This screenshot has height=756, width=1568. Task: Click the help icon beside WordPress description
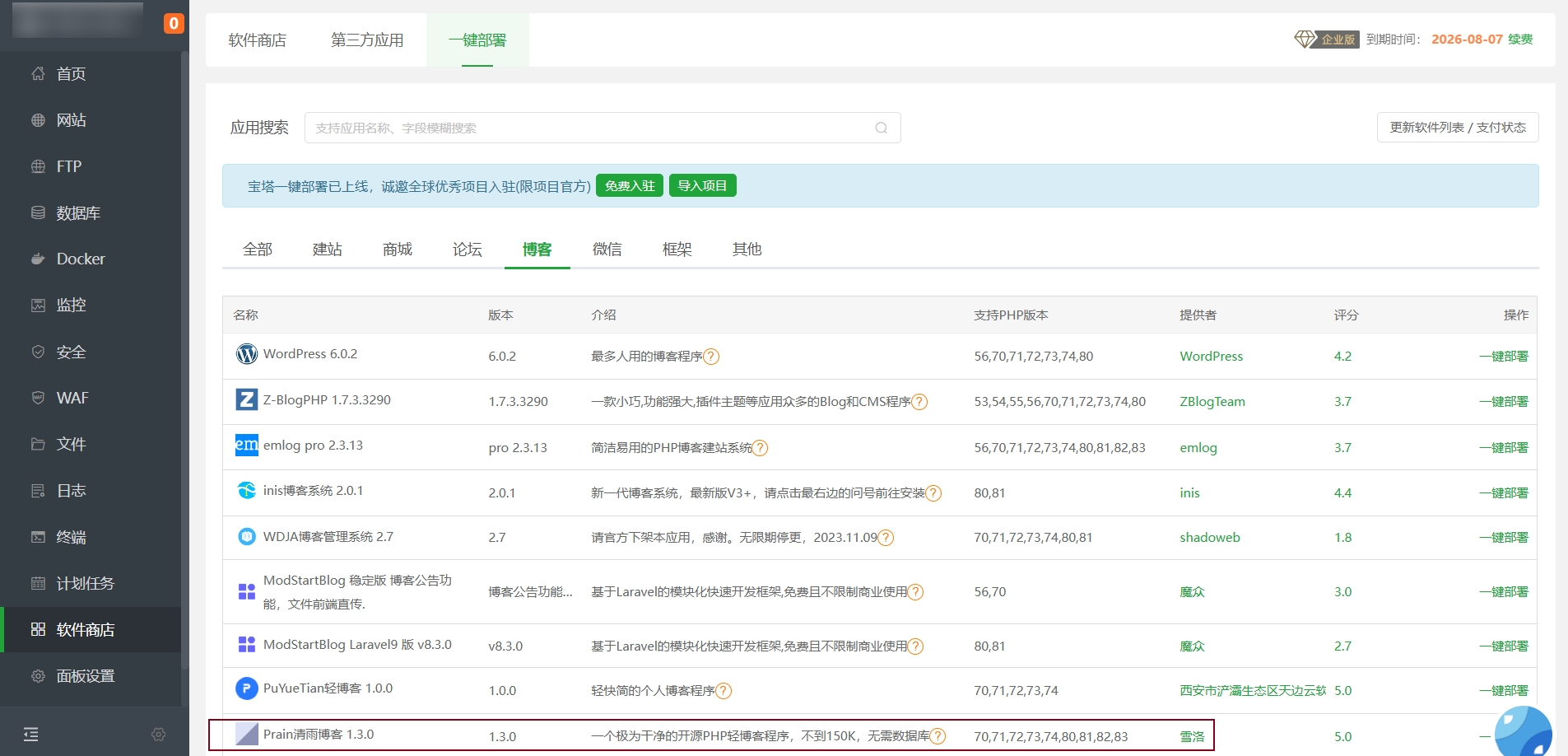pyautogui.click(x=711, y=357)
